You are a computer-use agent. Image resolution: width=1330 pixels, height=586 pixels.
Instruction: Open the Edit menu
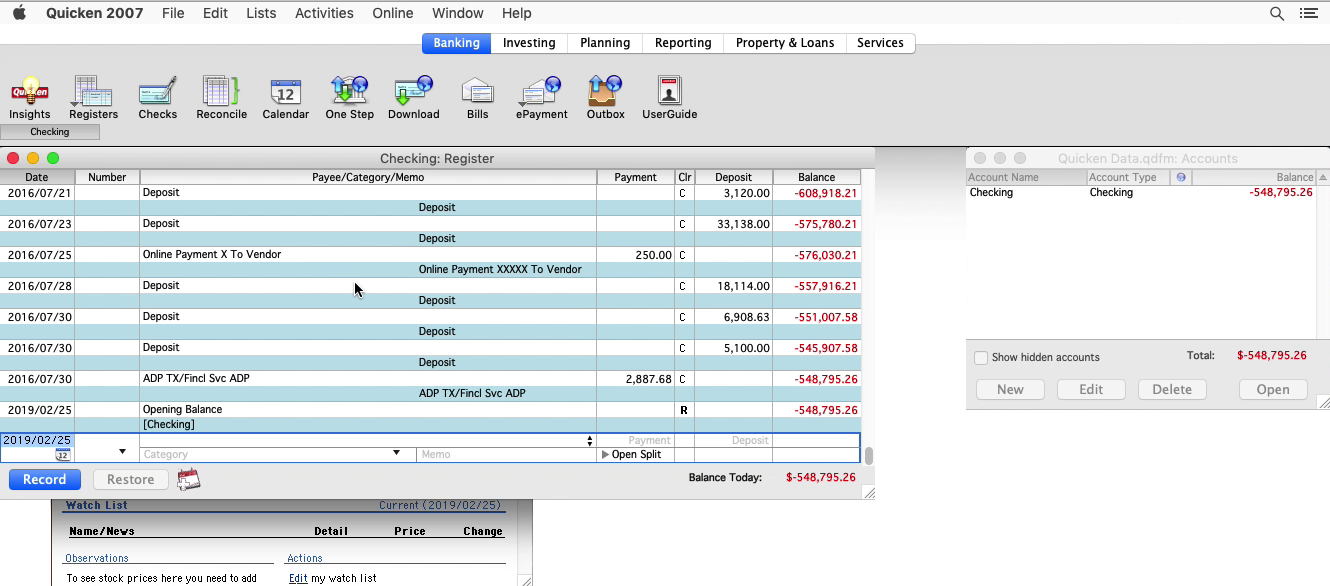click(215, 13)
